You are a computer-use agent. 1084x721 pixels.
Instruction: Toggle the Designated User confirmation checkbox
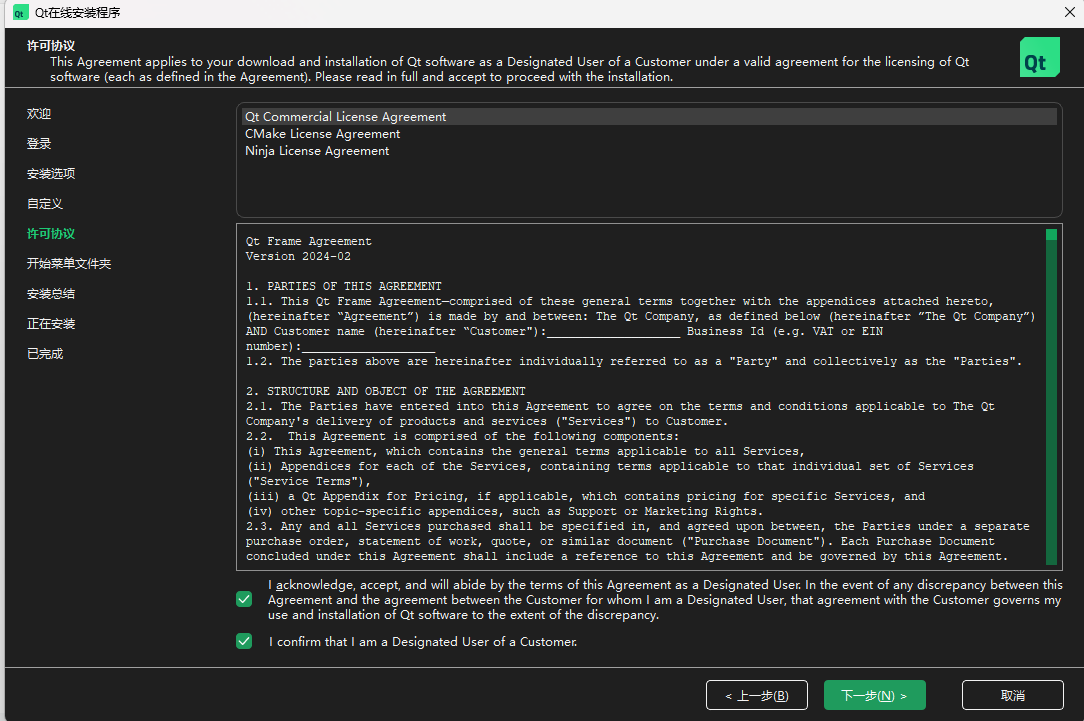244,642
